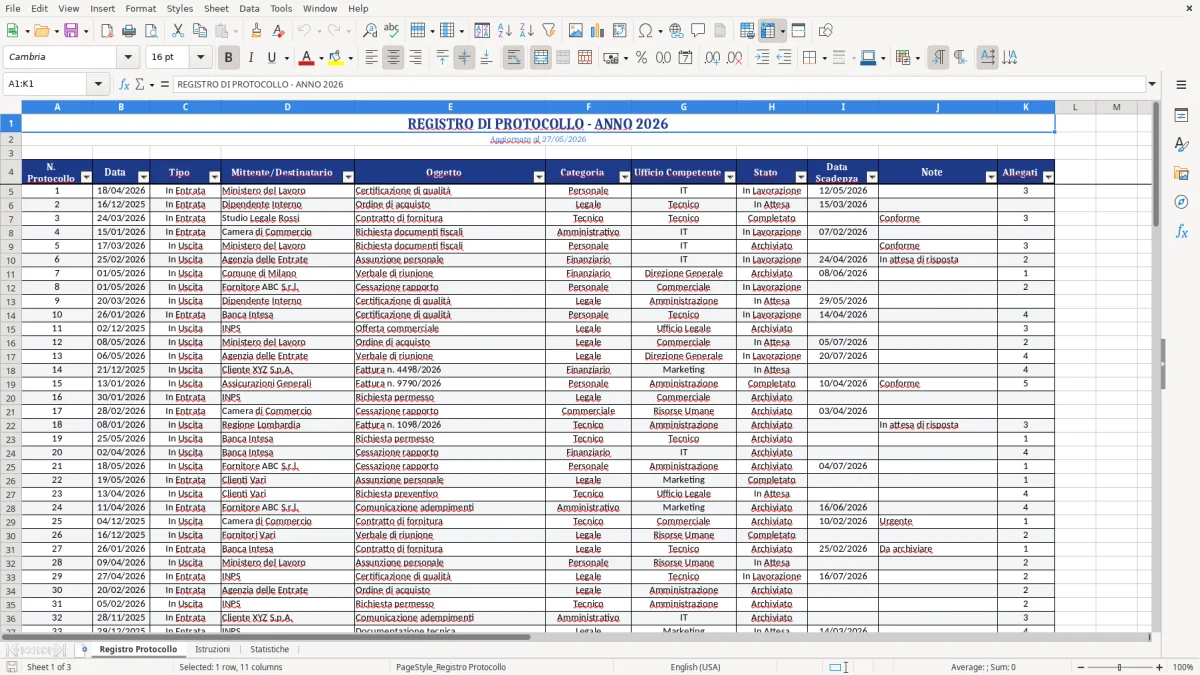The height and width of the screenshot is (675, 1200).
Task: Toggle the AutoFilter funnel icon
Action: [548, 31]
